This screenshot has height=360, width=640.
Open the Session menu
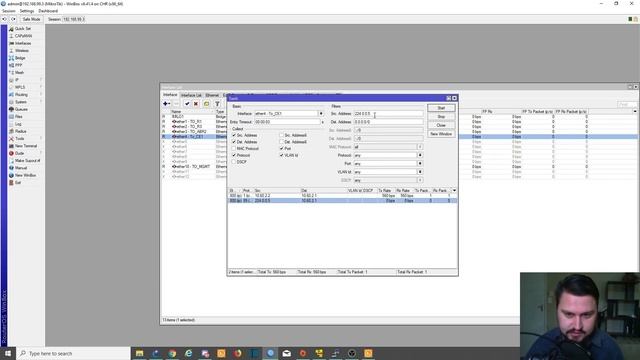[9, 11]
